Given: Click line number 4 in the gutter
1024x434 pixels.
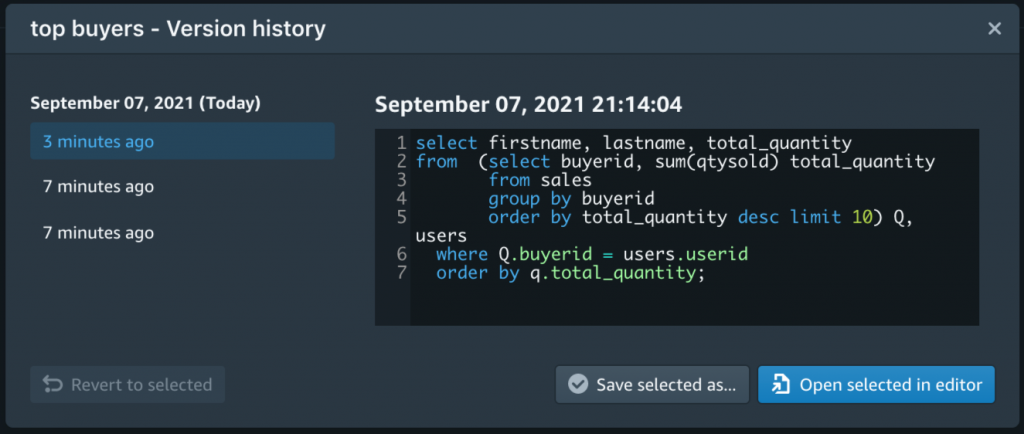Looking at the screenshot, I should point(401,198).
